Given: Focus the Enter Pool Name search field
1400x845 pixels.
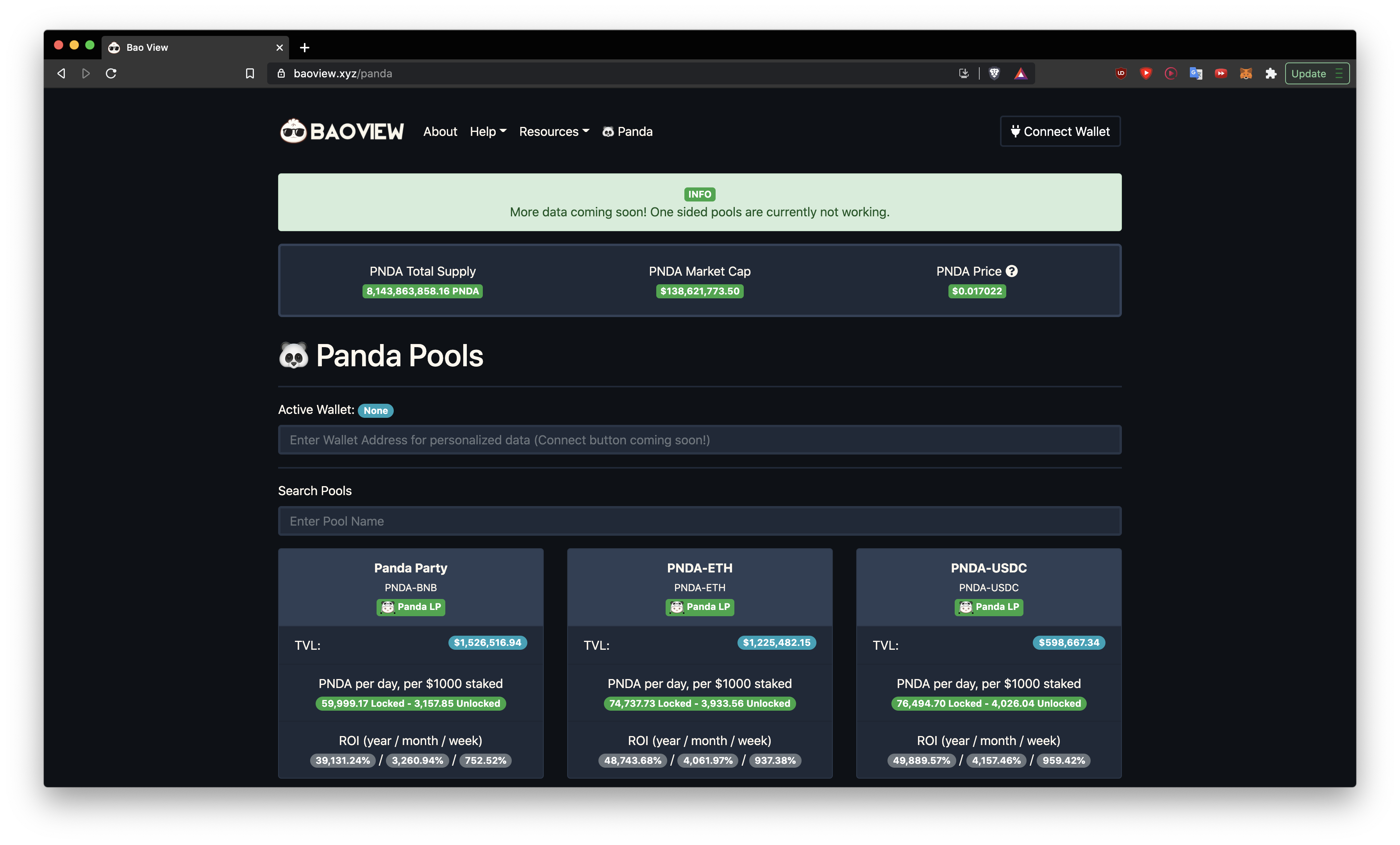Looking at the screenshot, I should pyautogui.click(x=700, y=521).
